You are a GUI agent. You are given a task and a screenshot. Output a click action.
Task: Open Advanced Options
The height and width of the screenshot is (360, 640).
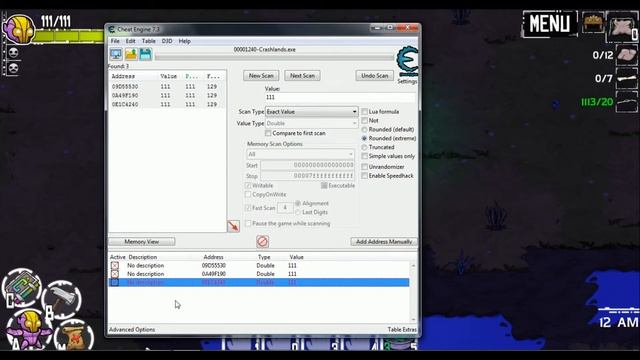pyautogui.click(x=132, y=329)
